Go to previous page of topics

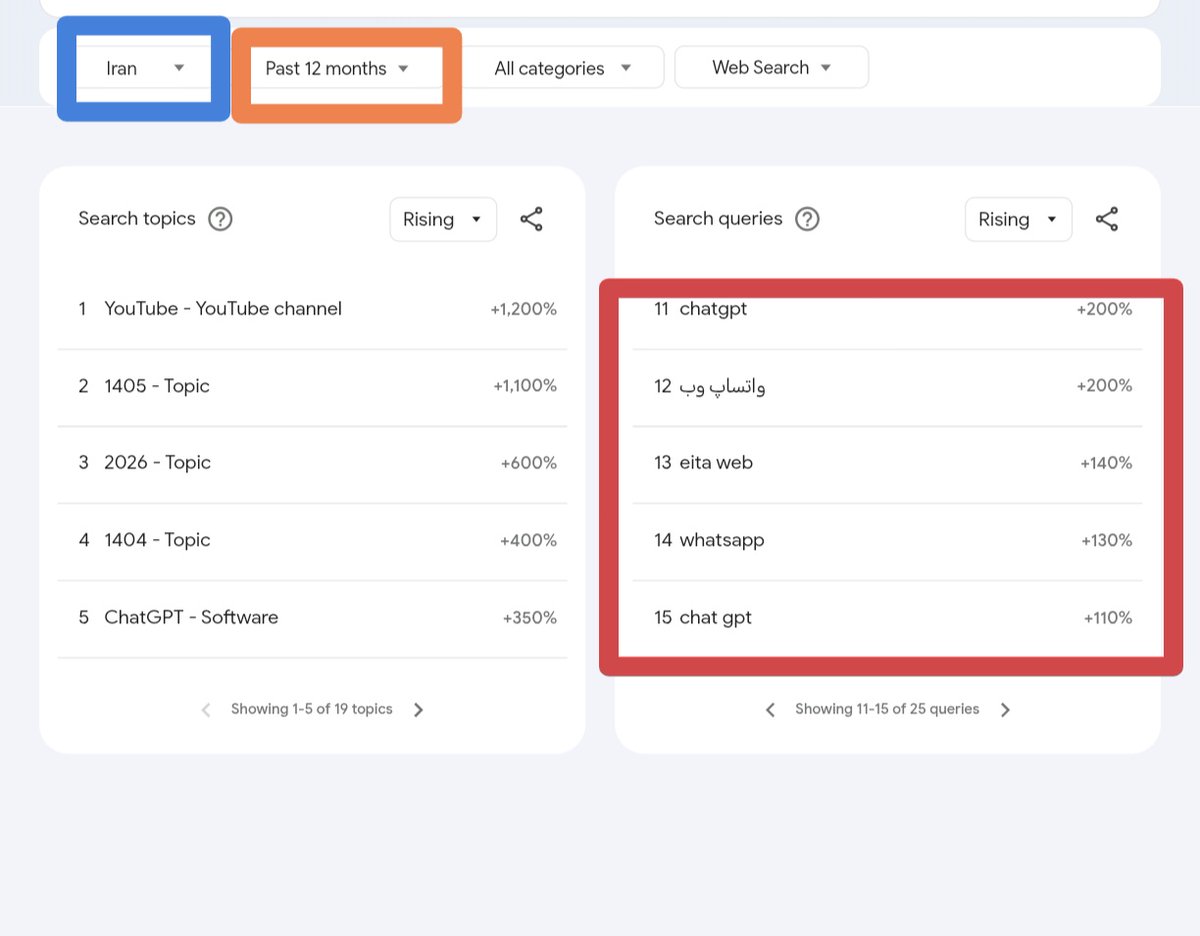[x=206, y=710]
